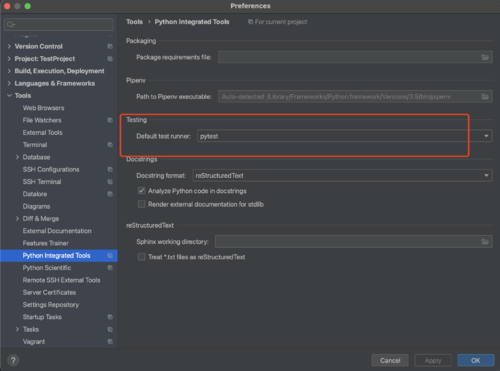Image resolution: width=500 pixels, height=371 pixels.
Task: Click project-level icon beside Python Integrated Tools
Action: tap(110, 256)
